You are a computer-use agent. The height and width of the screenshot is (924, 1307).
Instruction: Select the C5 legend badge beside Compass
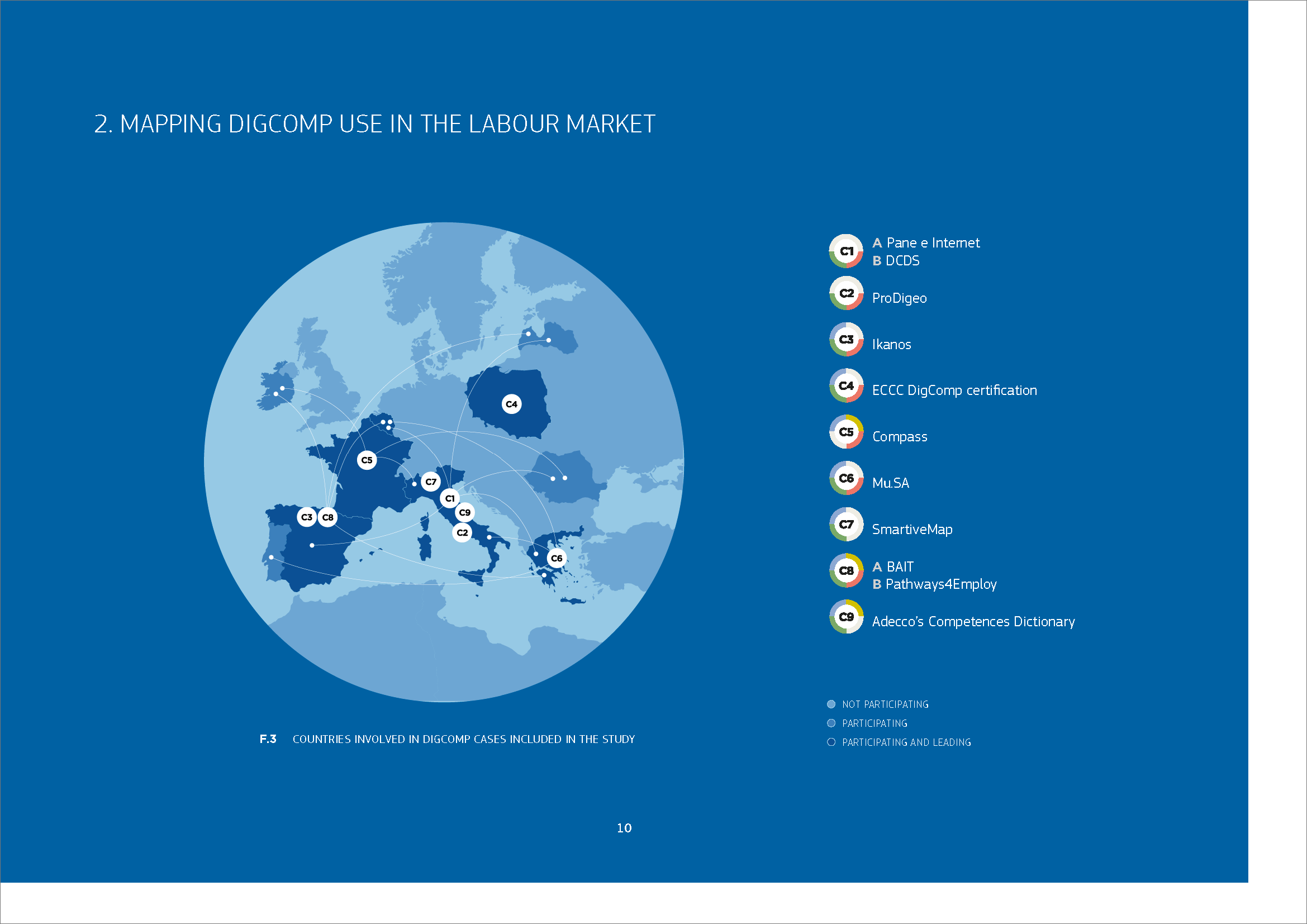click(x=847, y=432)
